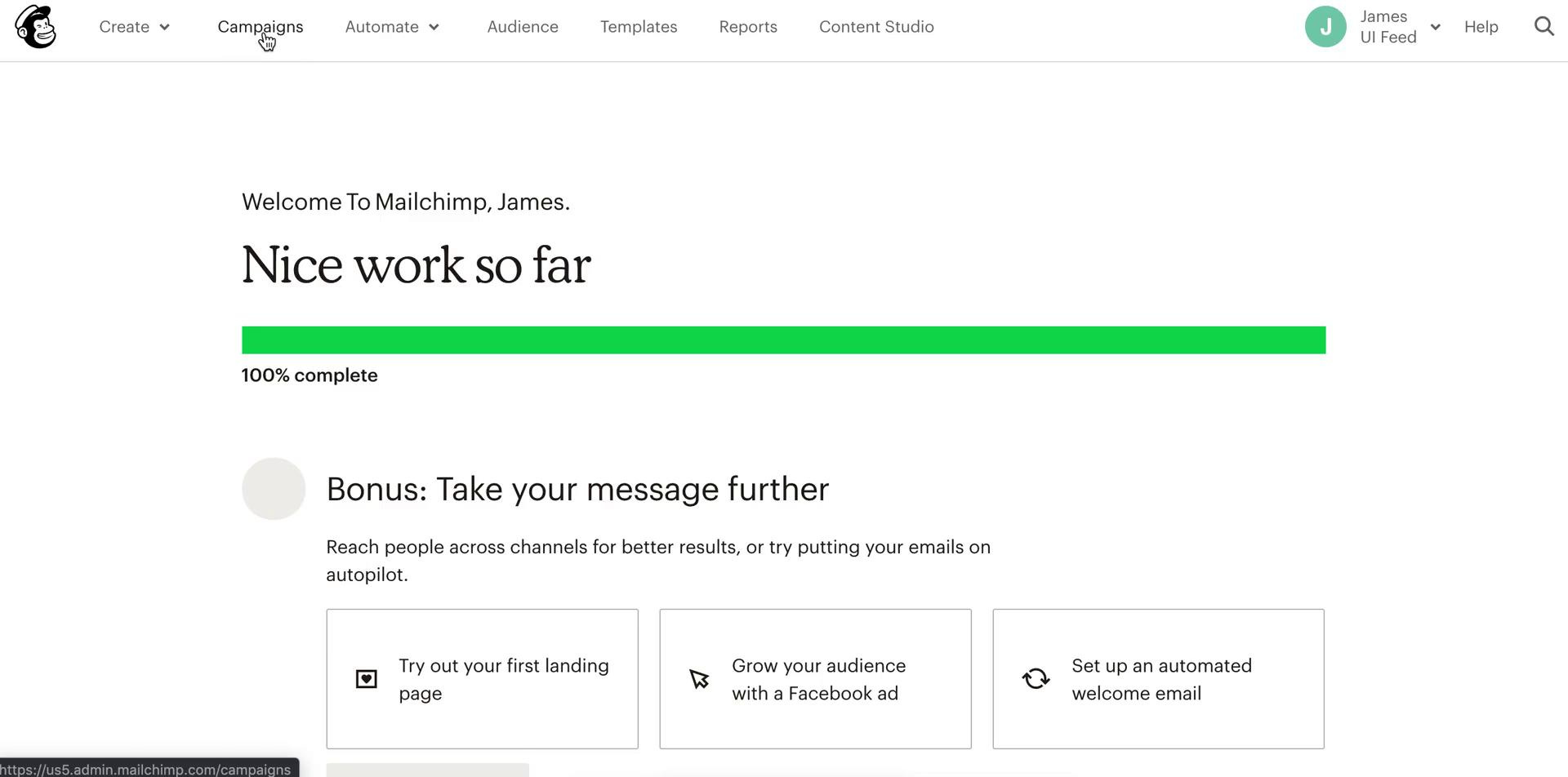This screenshot has width=1568, height=777.
Task: Click the green 100% progress bar
Action: pyautogui.click(x=784, y=340)
